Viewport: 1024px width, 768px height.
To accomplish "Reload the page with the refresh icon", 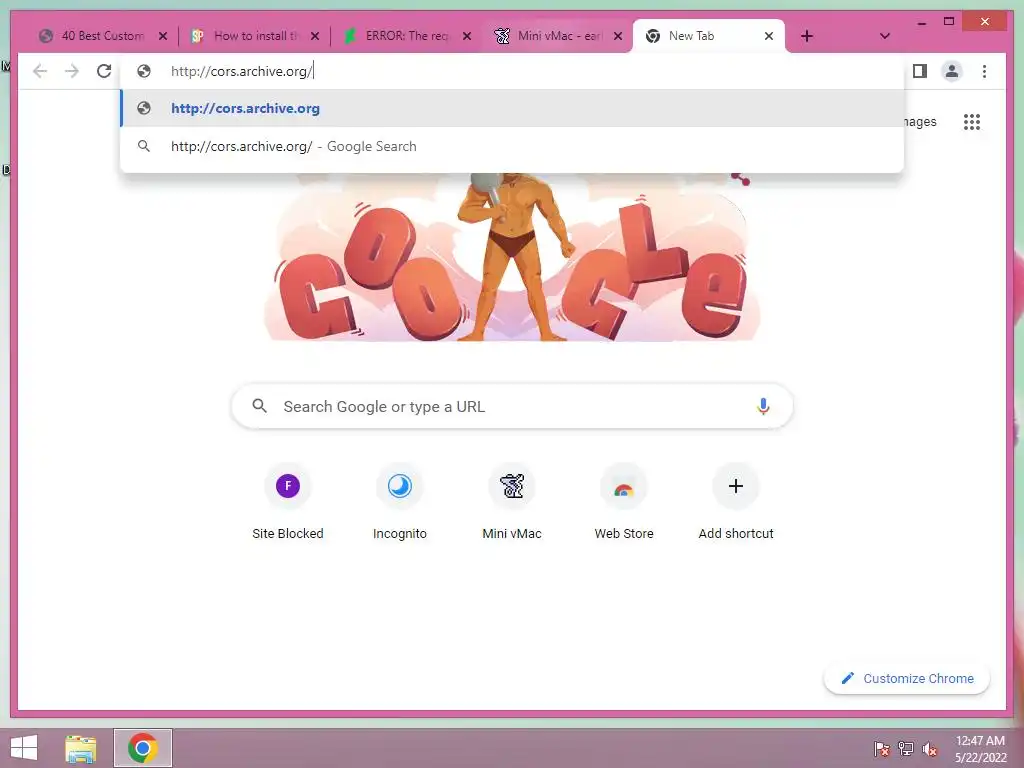I will (104, 71).
